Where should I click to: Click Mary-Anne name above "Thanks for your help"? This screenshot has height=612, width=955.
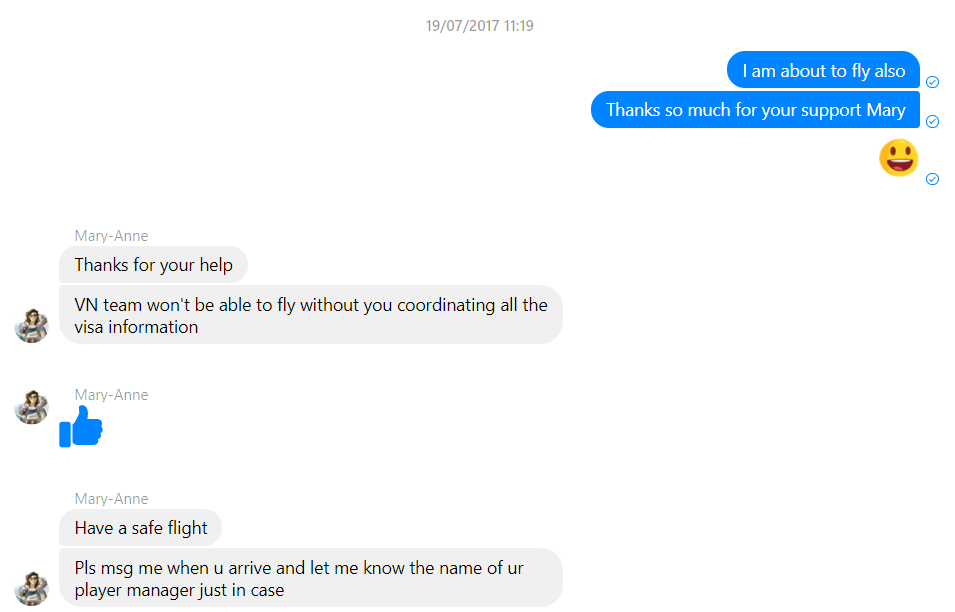point(111,236)
